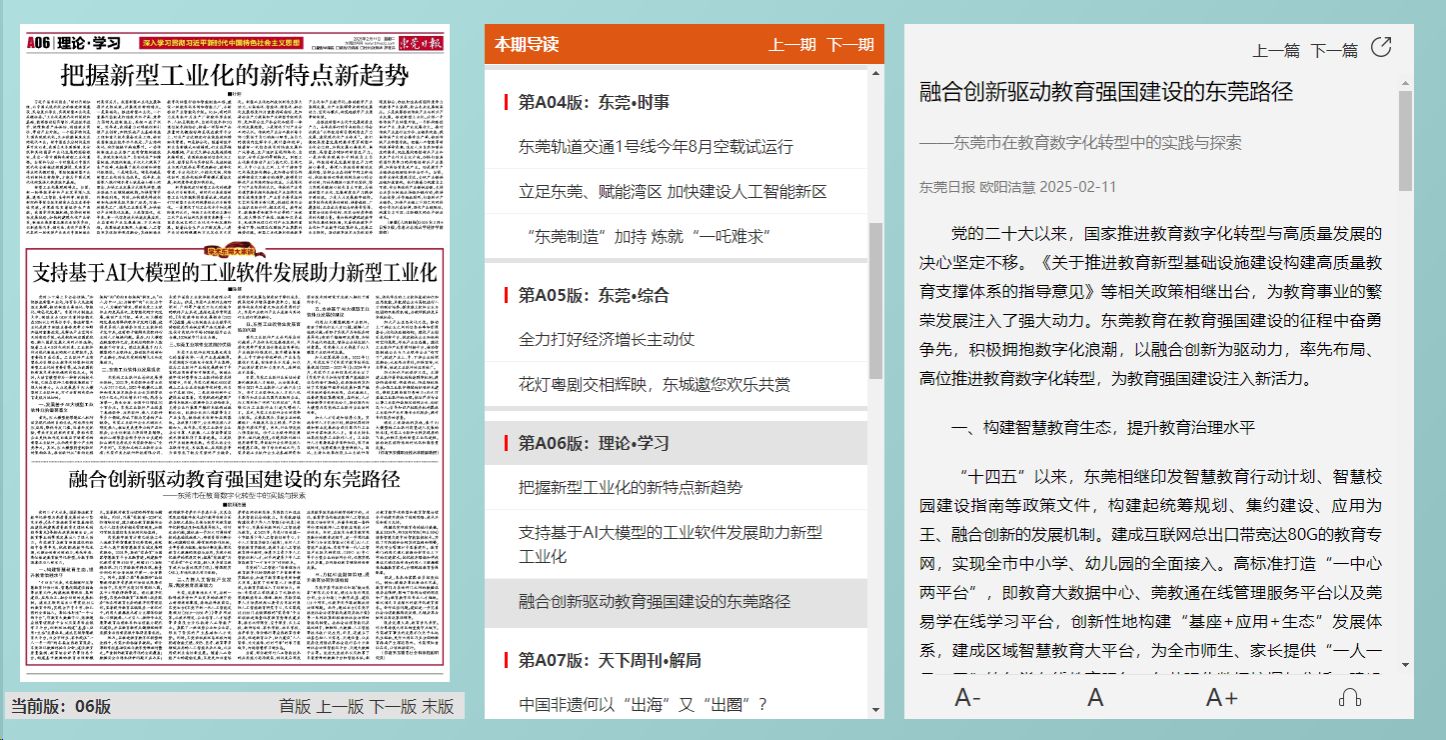Select section 第A05版：东莞•综合
This screenshot has height=740, width=1446.
click(593, 295)
